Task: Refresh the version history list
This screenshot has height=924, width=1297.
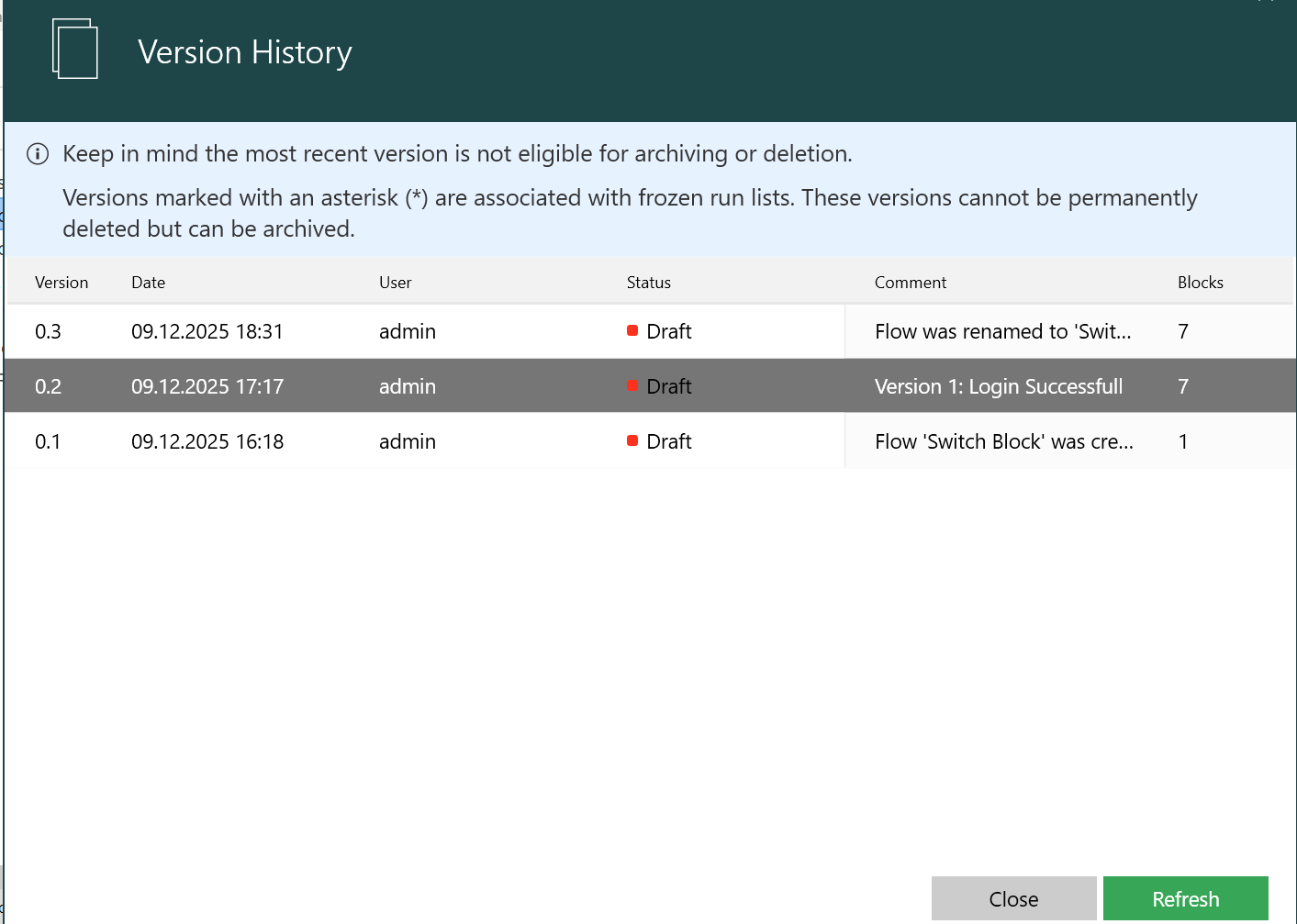Action: (x=1185, y=898)
